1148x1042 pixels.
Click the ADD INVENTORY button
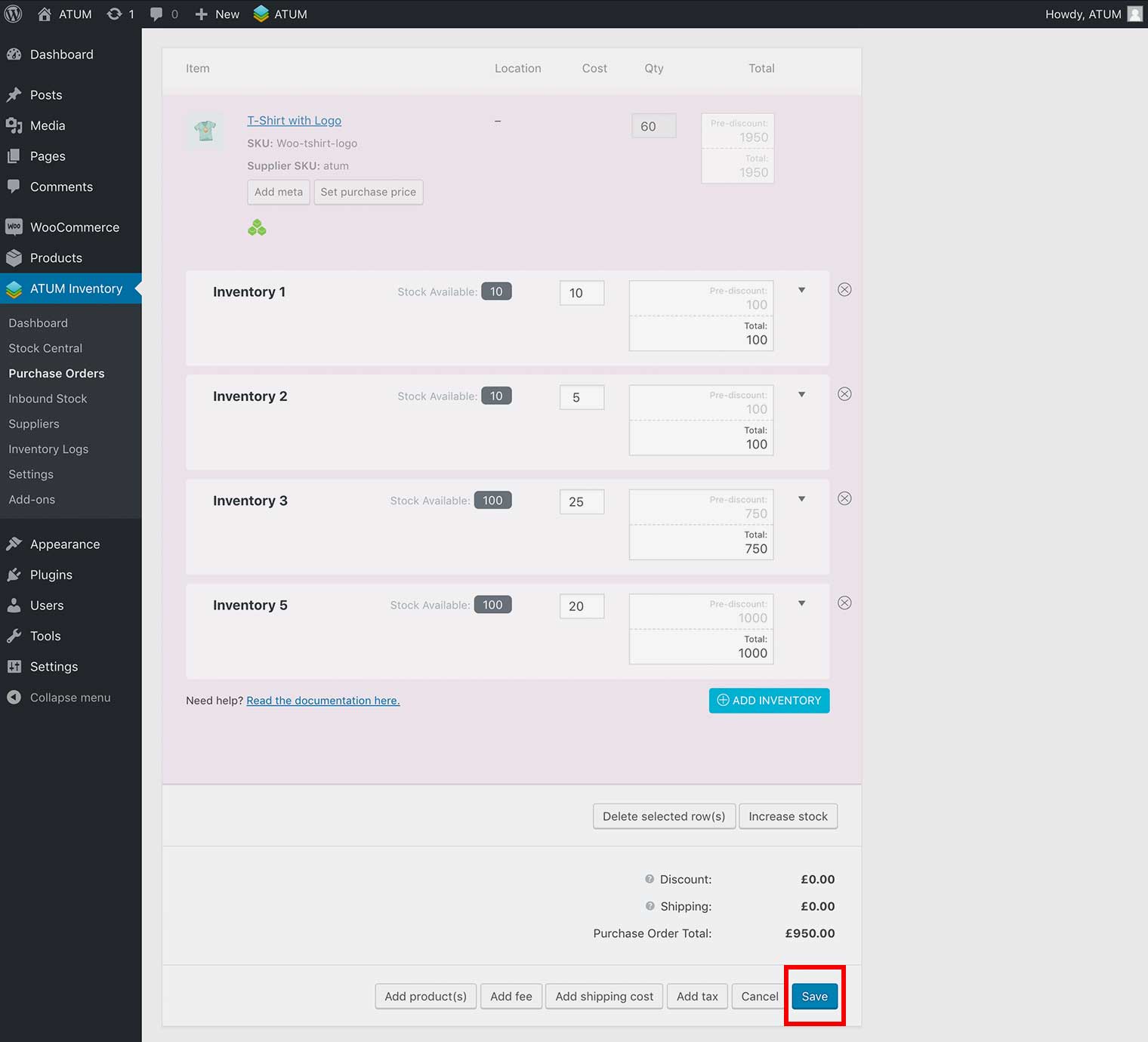point(769,700)
